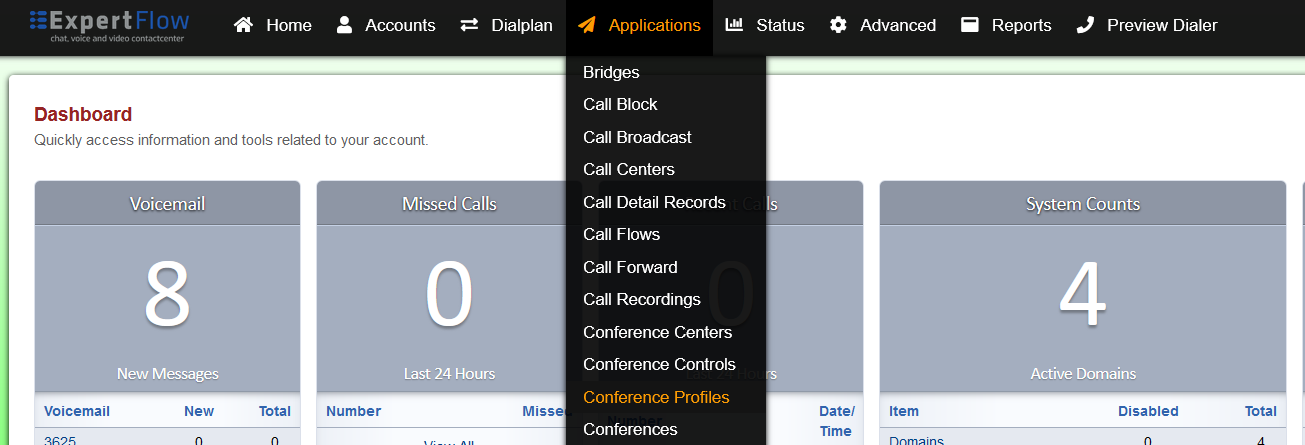Choose Call Broadcast in dropdown
The image size is (1305, 445).
(637, 137)
